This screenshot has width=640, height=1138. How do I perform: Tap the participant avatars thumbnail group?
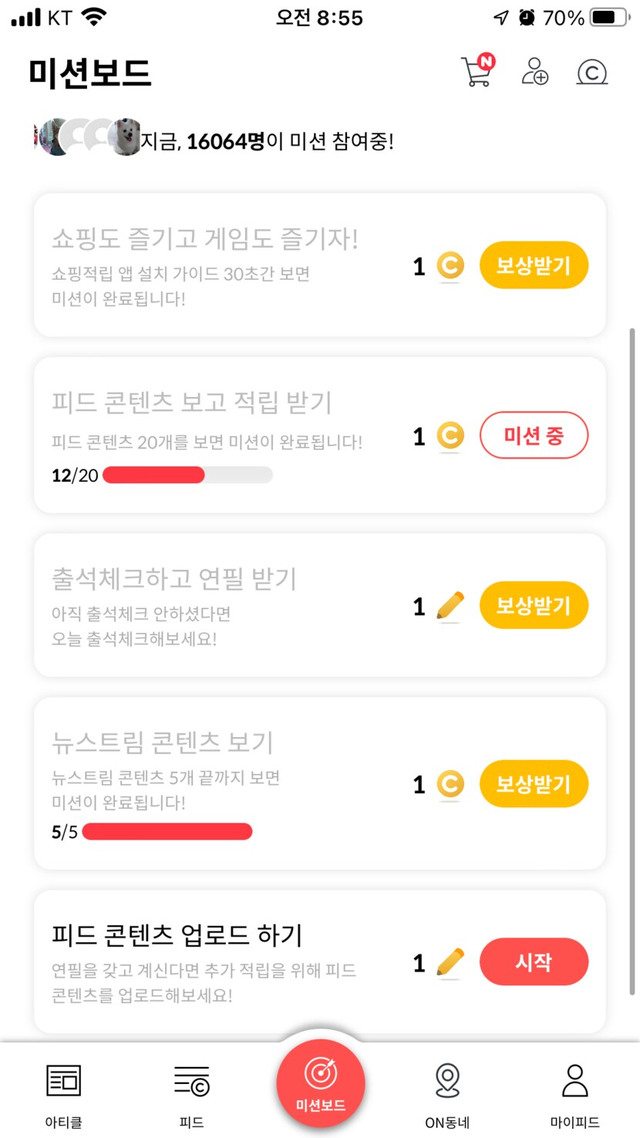[x=85, y=138]
